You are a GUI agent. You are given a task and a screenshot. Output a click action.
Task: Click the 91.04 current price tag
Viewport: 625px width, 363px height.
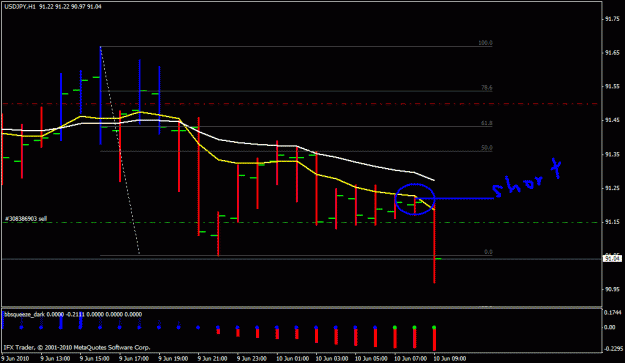coord(612,259)
